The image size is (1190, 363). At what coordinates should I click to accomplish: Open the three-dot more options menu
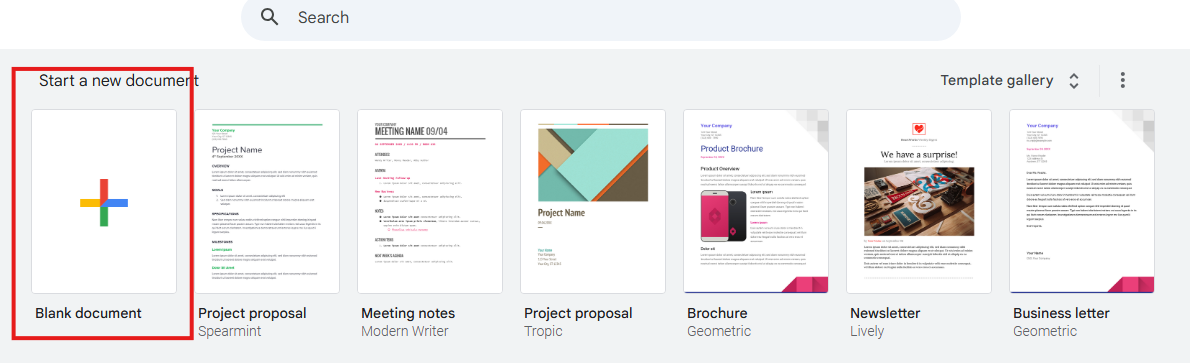coord(1122,80)
